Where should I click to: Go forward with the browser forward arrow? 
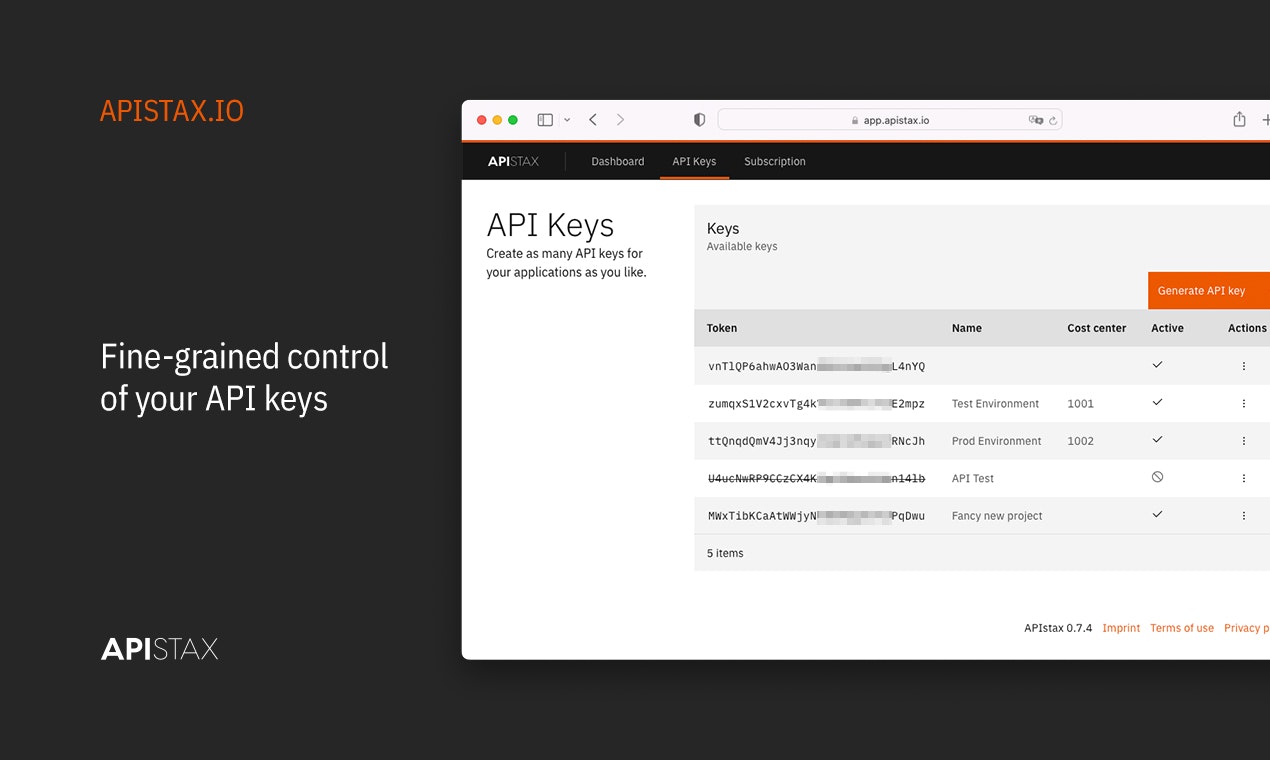tap(620, 120)
